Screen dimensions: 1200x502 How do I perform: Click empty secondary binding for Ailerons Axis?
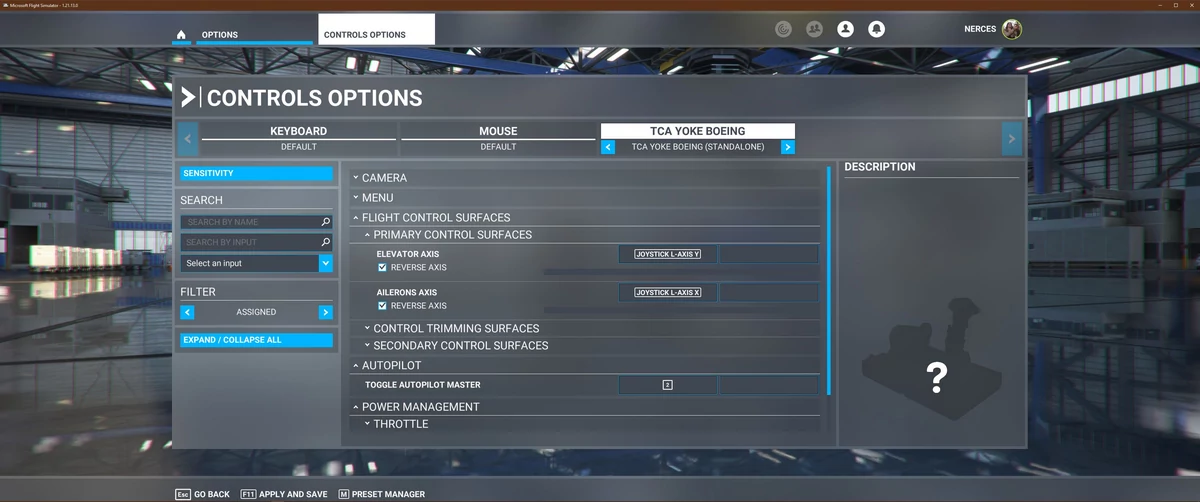[768, 293]
